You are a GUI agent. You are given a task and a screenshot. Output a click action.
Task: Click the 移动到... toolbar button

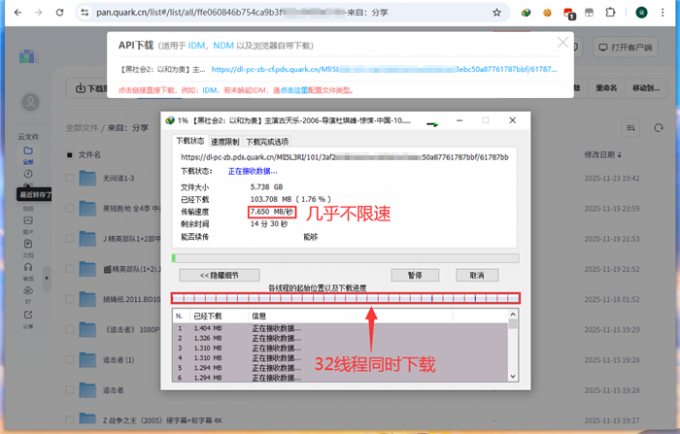[646, 88]
